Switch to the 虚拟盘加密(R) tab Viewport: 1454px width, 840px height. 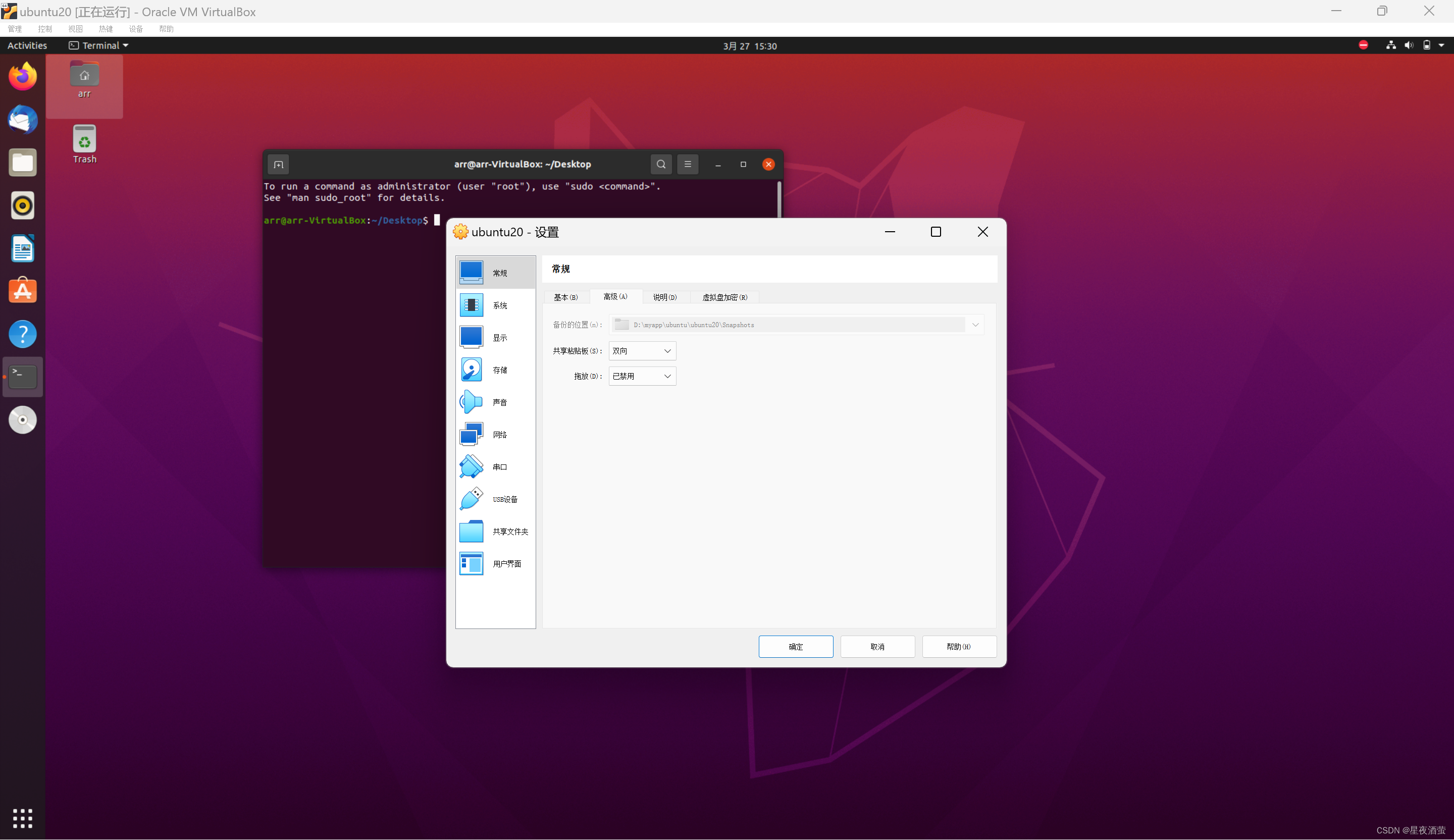[x=724, y=297]
